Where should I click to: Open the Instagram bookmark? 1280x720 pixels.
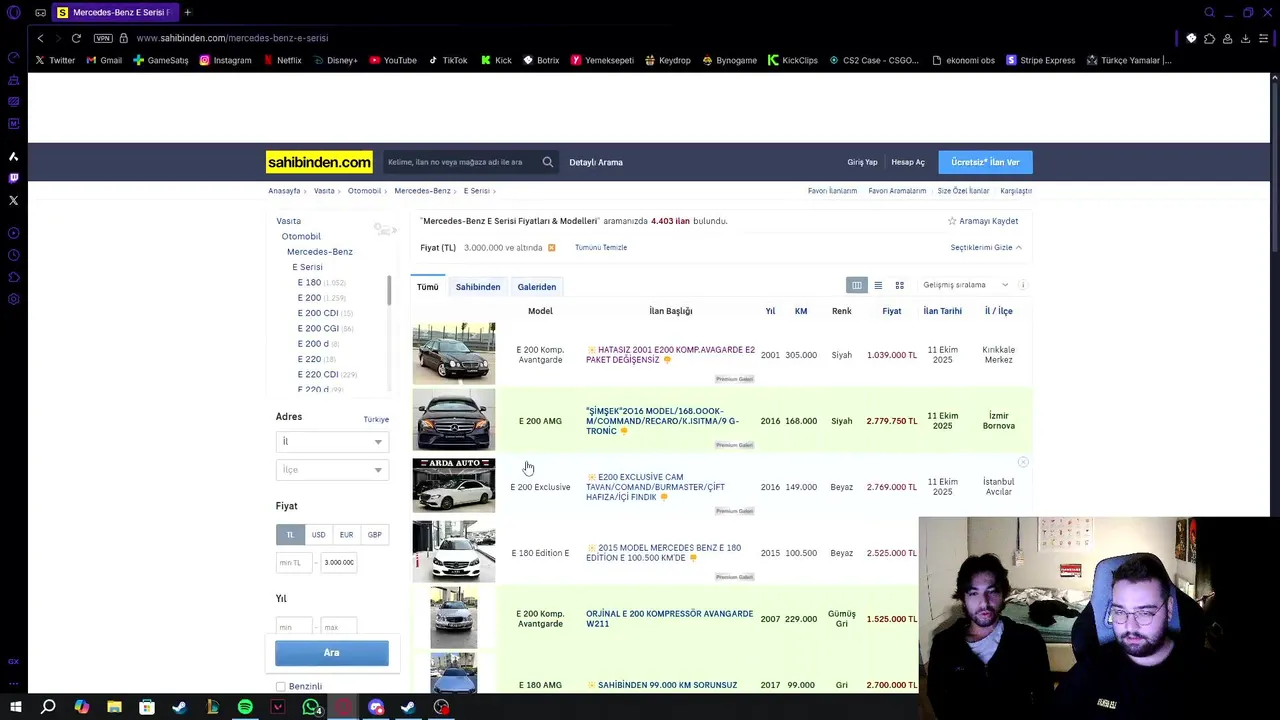coord(225,60)
